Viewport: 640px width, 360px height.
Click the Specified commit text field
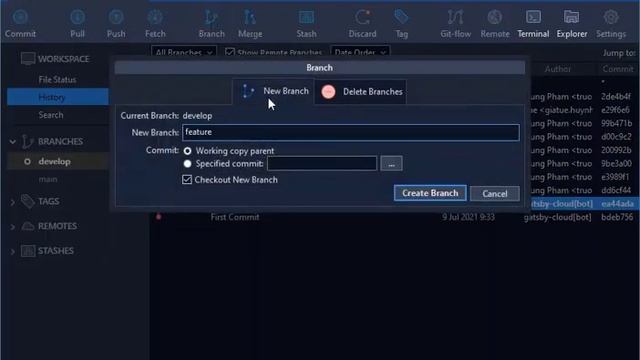322,164
